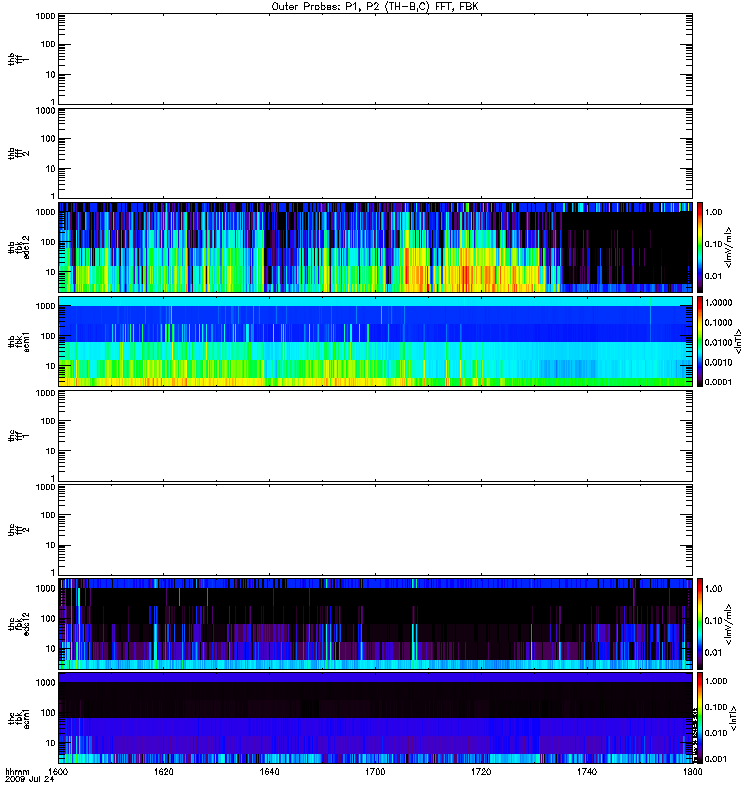This screenshot has height=800, width=750.
Task: Click the '1600' time axis label
Action: (59, 771)
